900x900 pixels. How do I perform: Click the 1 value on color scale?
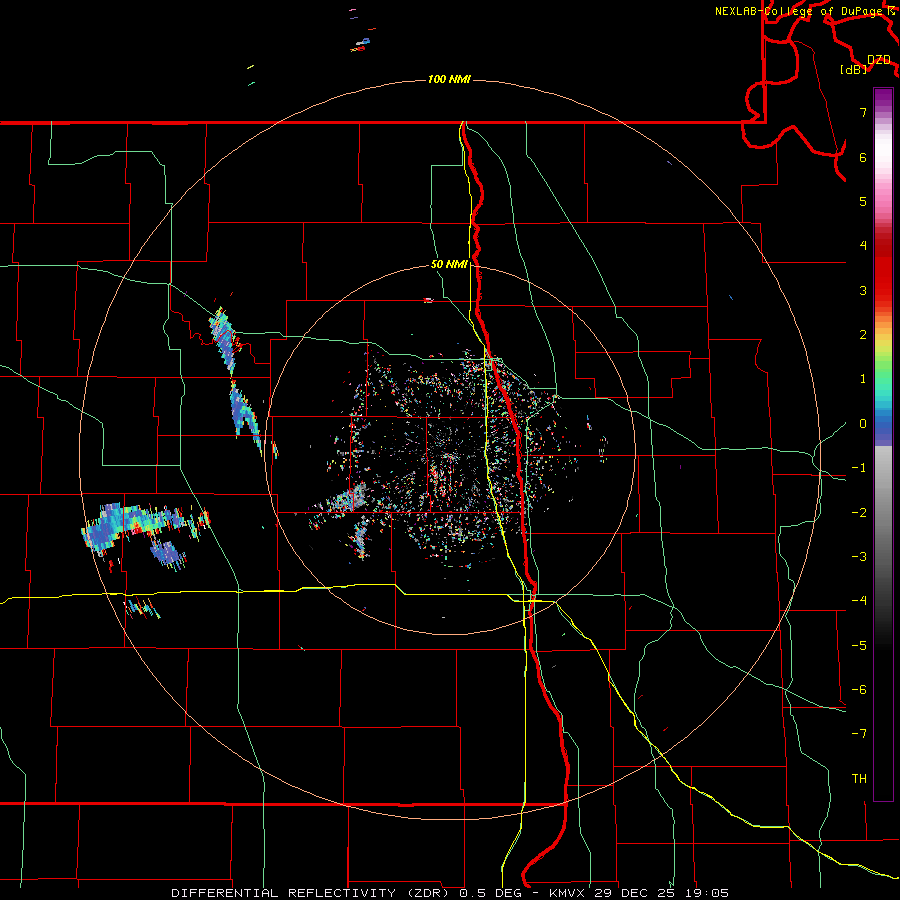863,379
